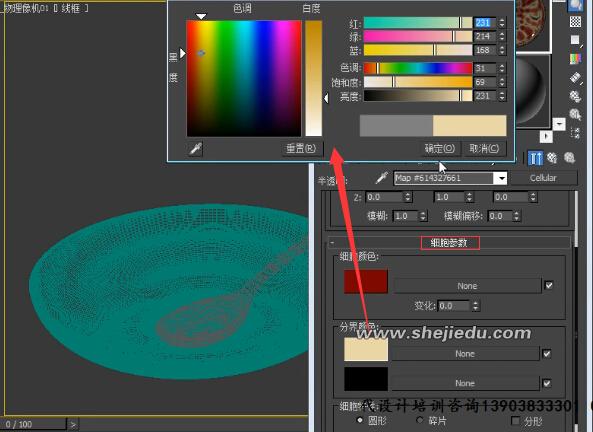Click the Select by Material icon
This screenshot has width=593, height=432.
575,114
